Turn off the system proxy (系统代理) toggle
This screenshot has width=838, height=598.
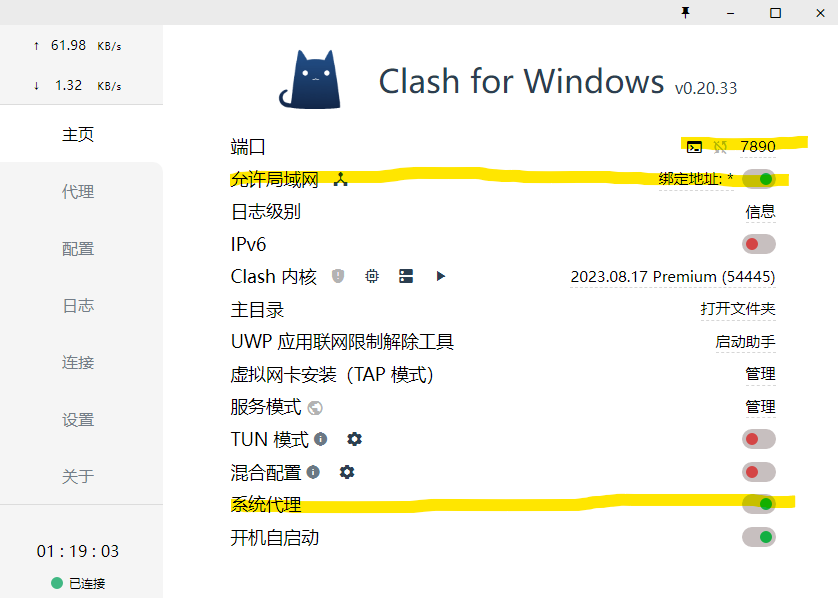[759, 504]
